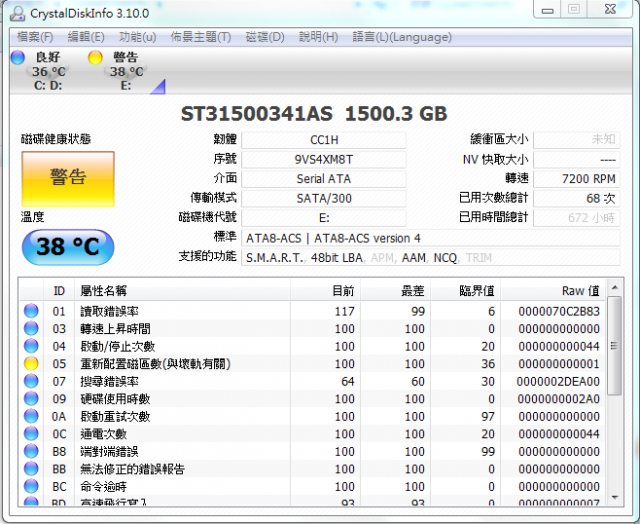Click the status icon for BB 無法修正的錯誤報告
This screenshot has height=524, width=640.
[x=31, y=469]
